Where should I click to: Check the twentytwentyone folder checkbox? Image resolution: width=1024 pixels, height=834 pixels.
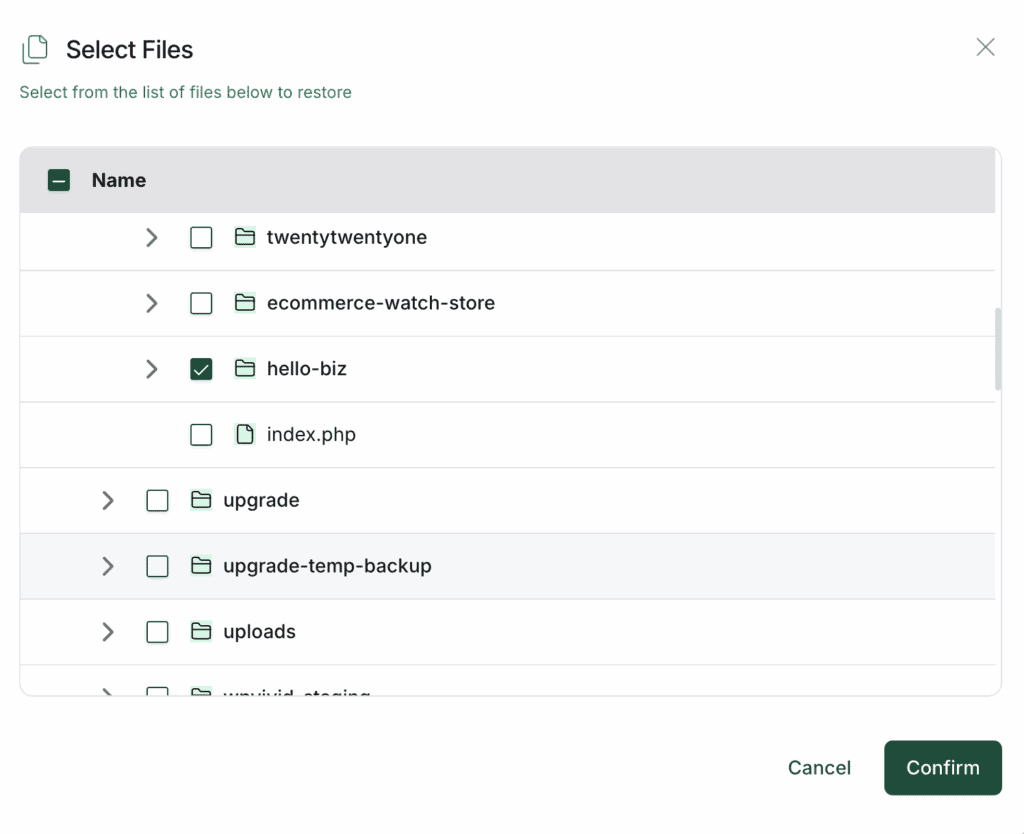tap(201, 238)
